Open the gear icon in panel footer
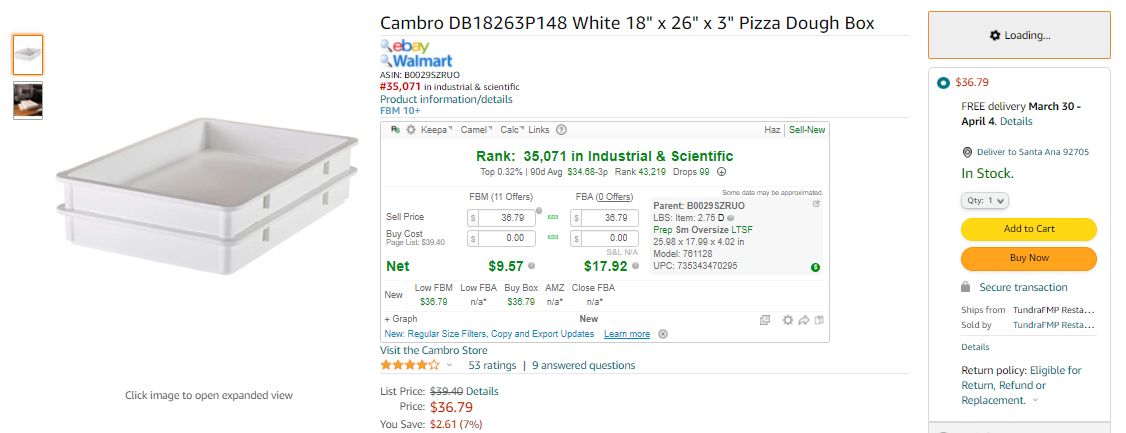Screen dimensions: 1126x433 coord(787,320)
